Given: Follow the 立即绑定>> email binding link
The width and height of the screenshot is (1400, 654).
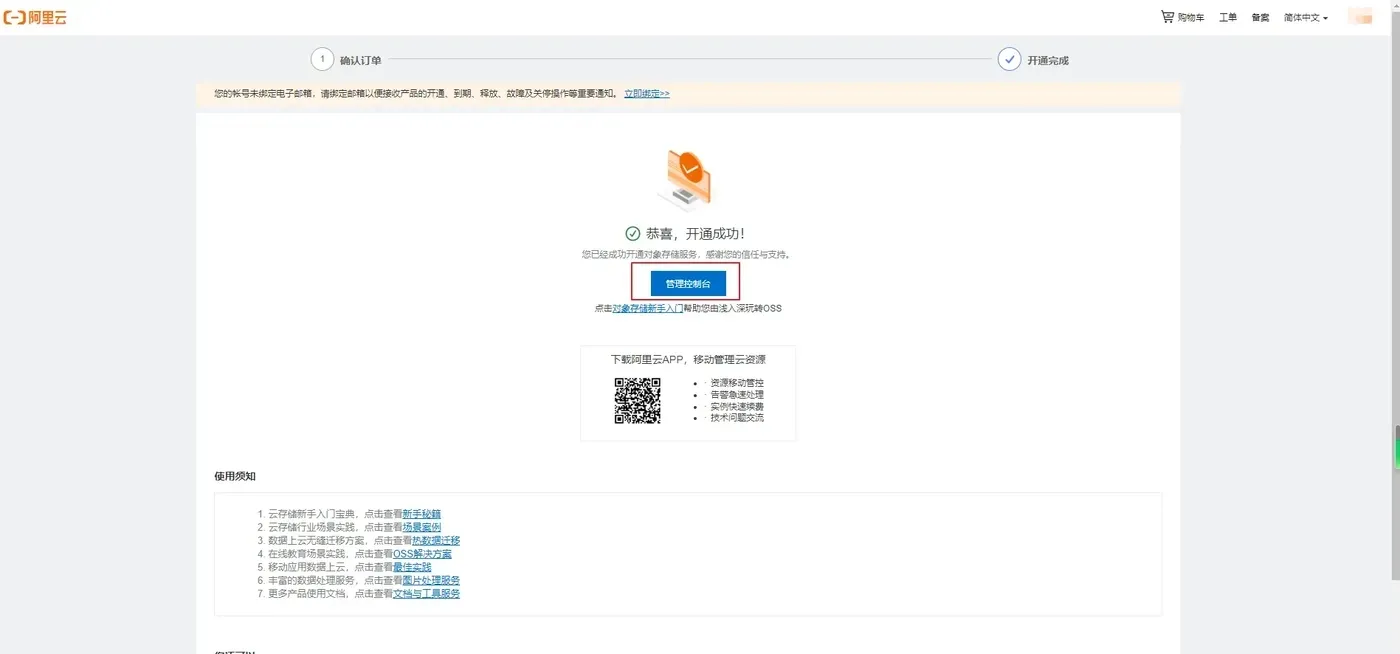Looking at the screenshot, I should tap(647, 93).
